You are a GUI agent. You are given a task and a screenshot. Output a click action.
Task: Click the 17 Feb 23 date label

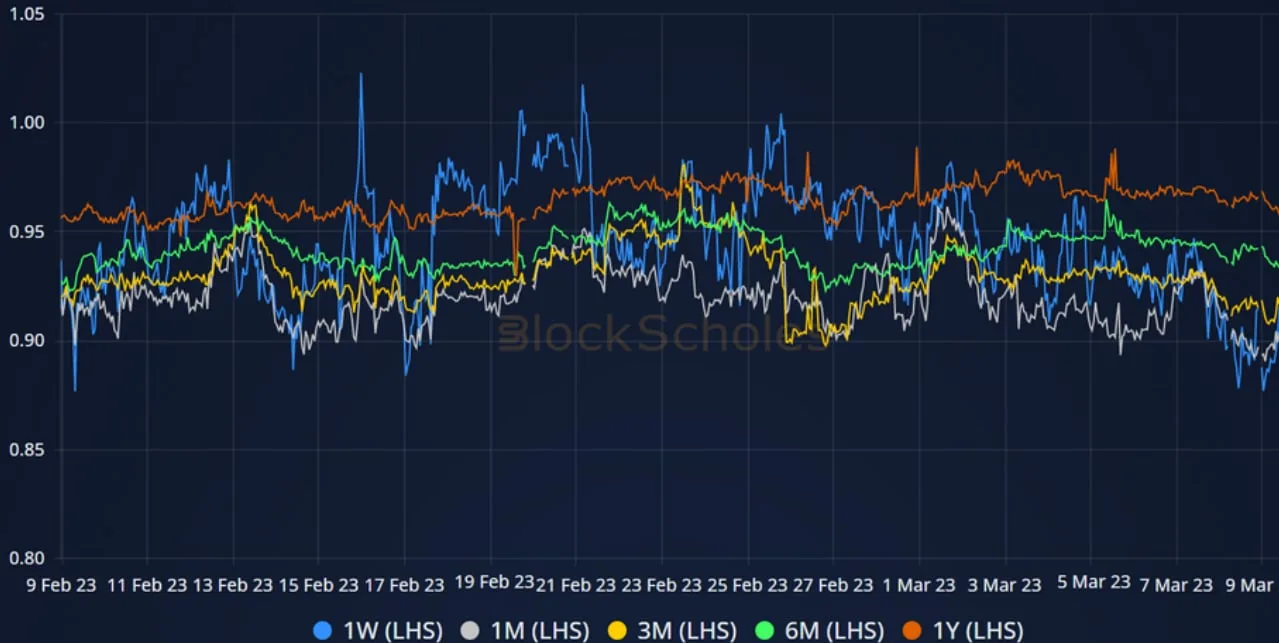pyautogui.click(x=404, y=585)
